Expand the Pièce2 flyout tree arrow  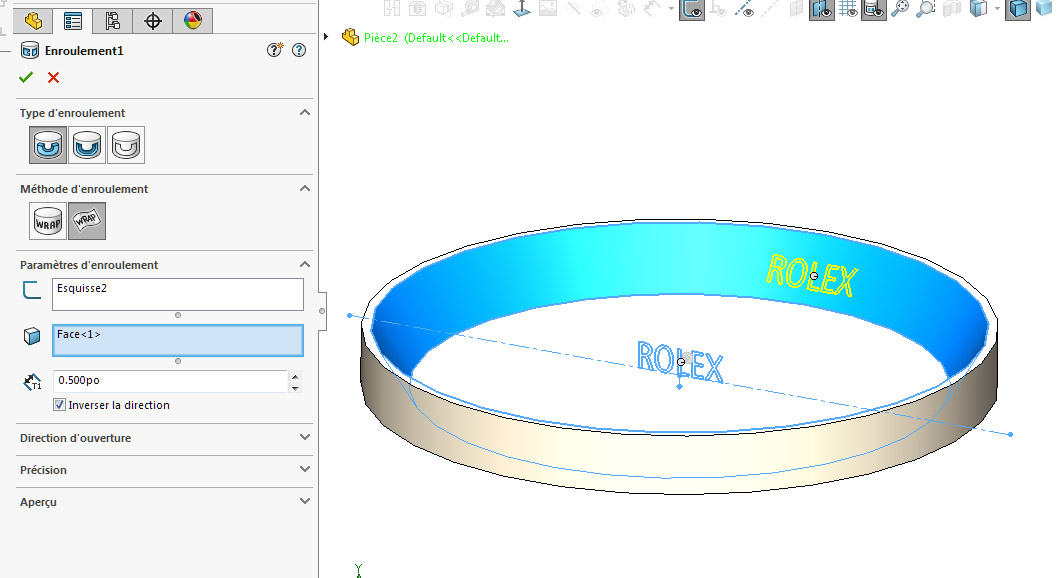(326, 37)
